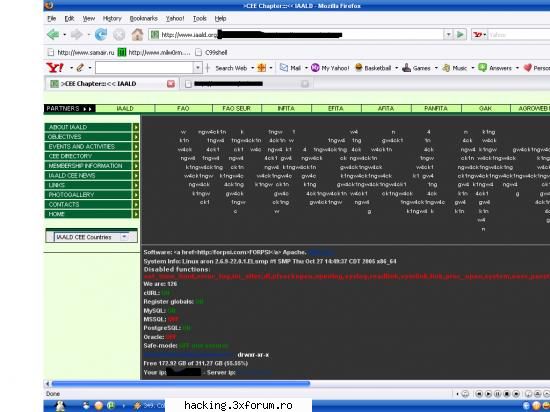Switch to the CEE Chapter IAALD tab
This screenshot has width=550, height=412.
tap(112, 84)
